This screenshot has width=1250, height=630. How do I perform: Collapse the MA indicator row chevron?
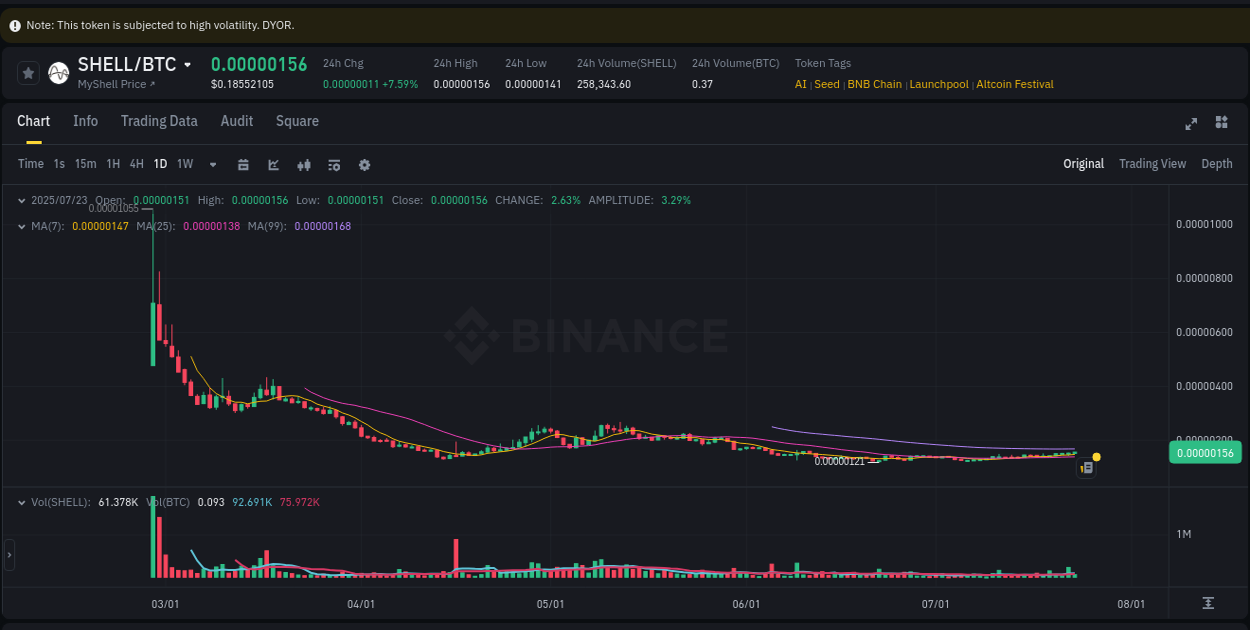(20, 226)
